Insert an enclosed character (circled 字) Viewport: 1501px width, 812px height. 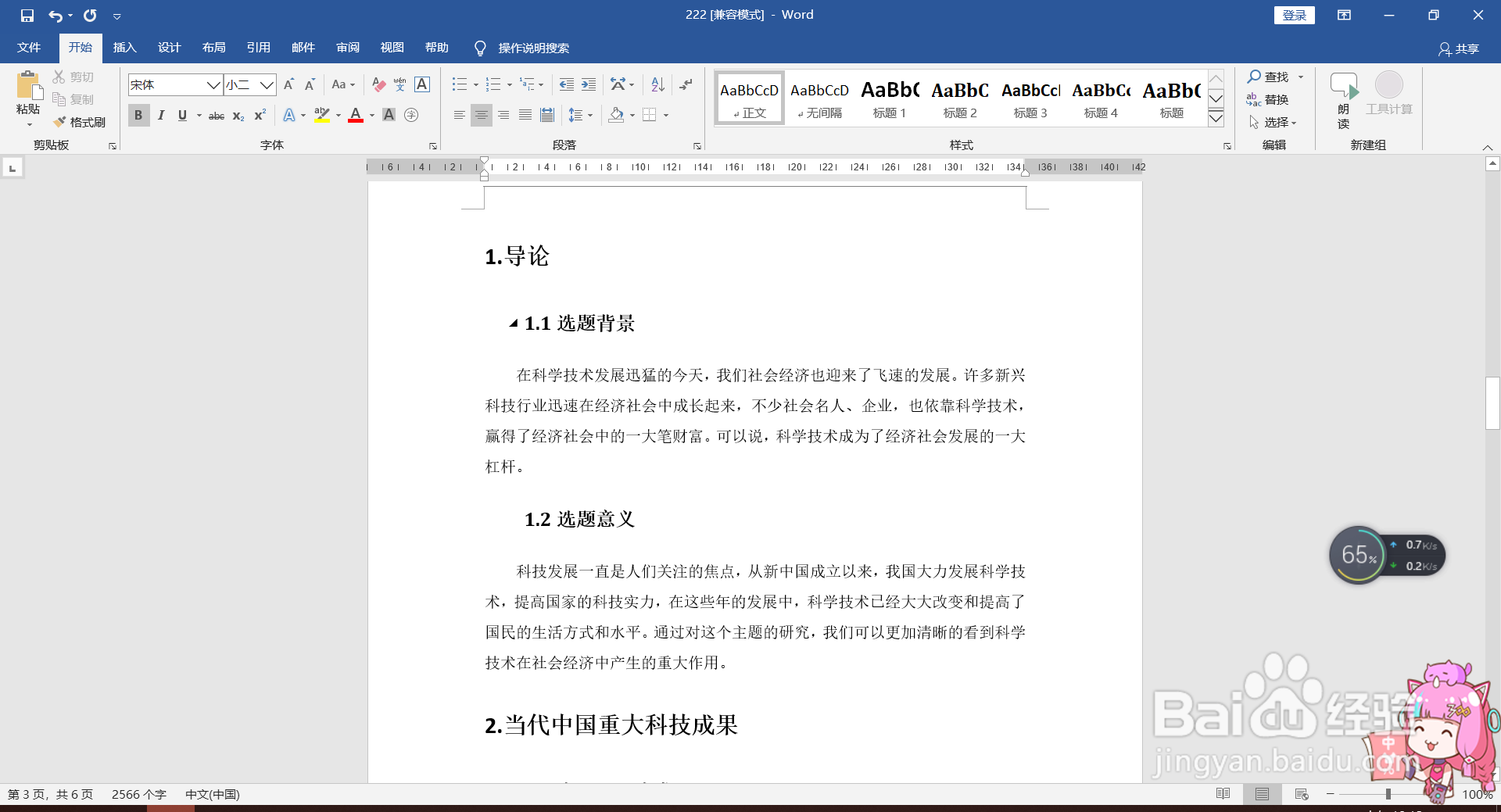coord(411,115)
